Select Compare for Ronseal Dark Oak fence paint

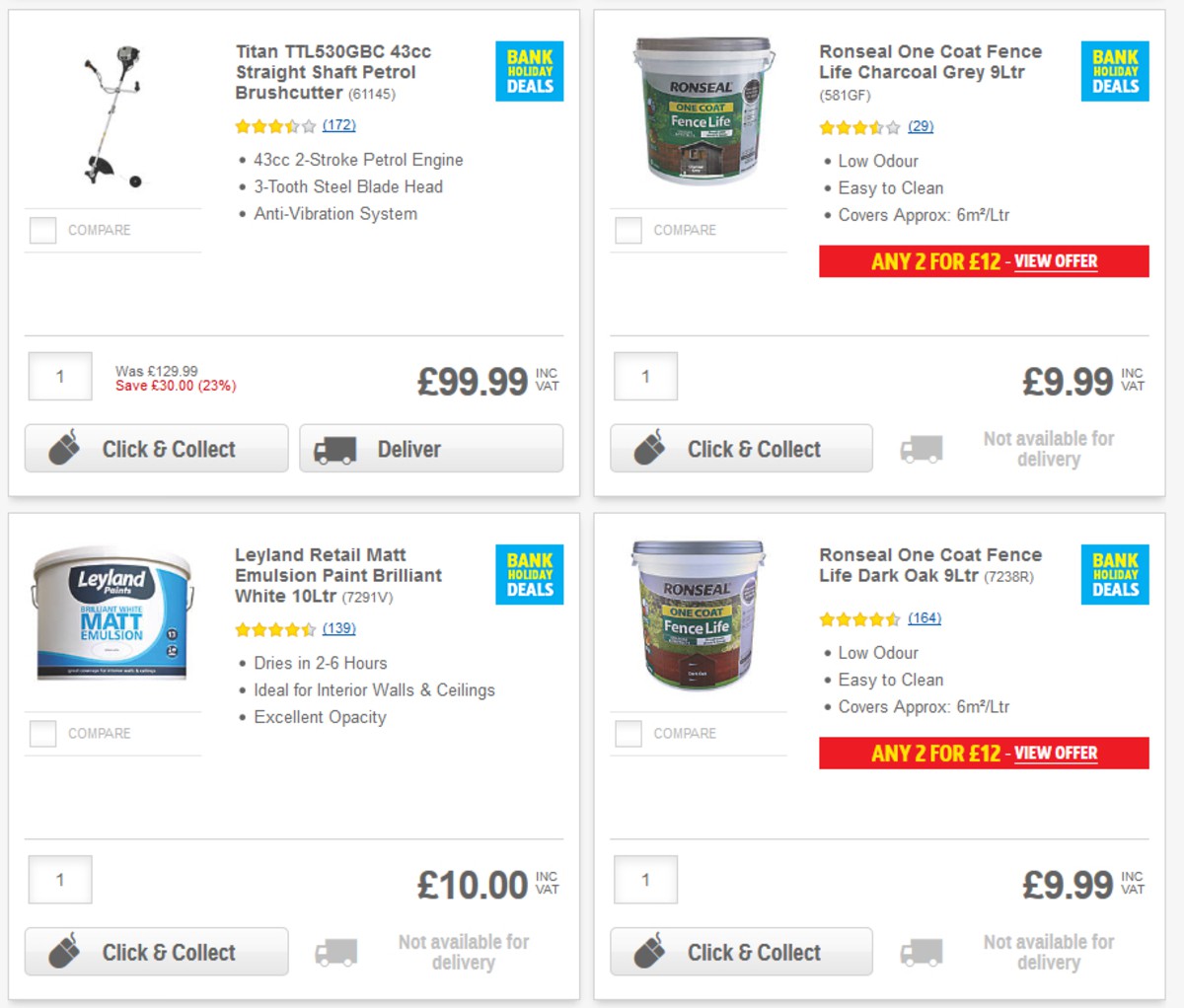629,733
